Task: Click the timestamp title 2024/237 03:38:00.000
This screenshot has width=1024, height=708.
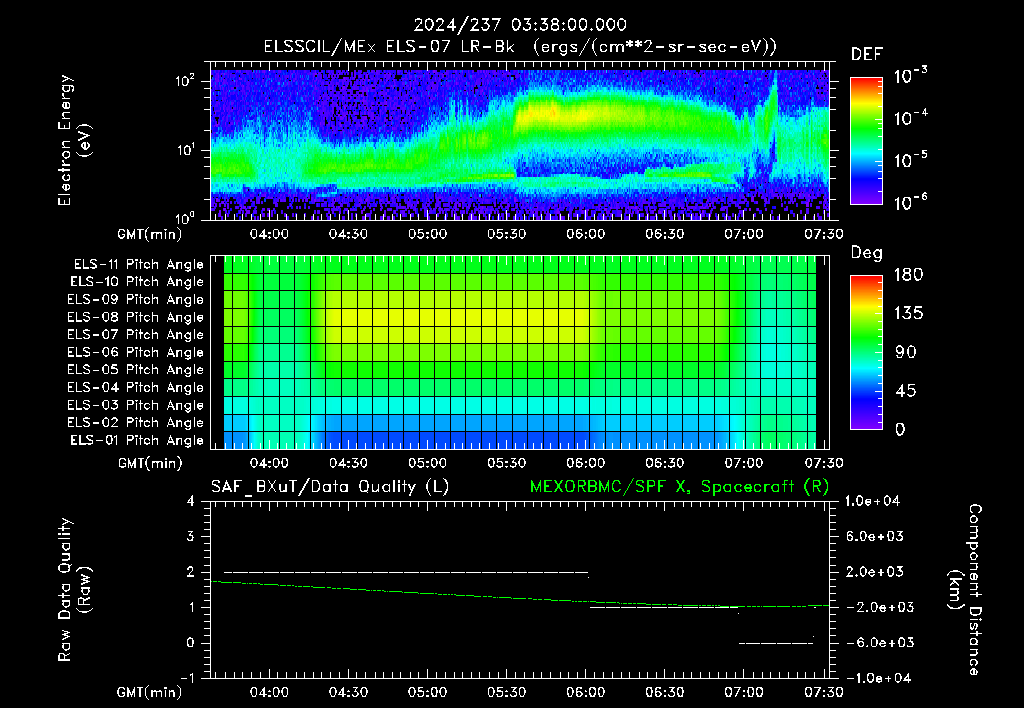Action: point(520,25)
